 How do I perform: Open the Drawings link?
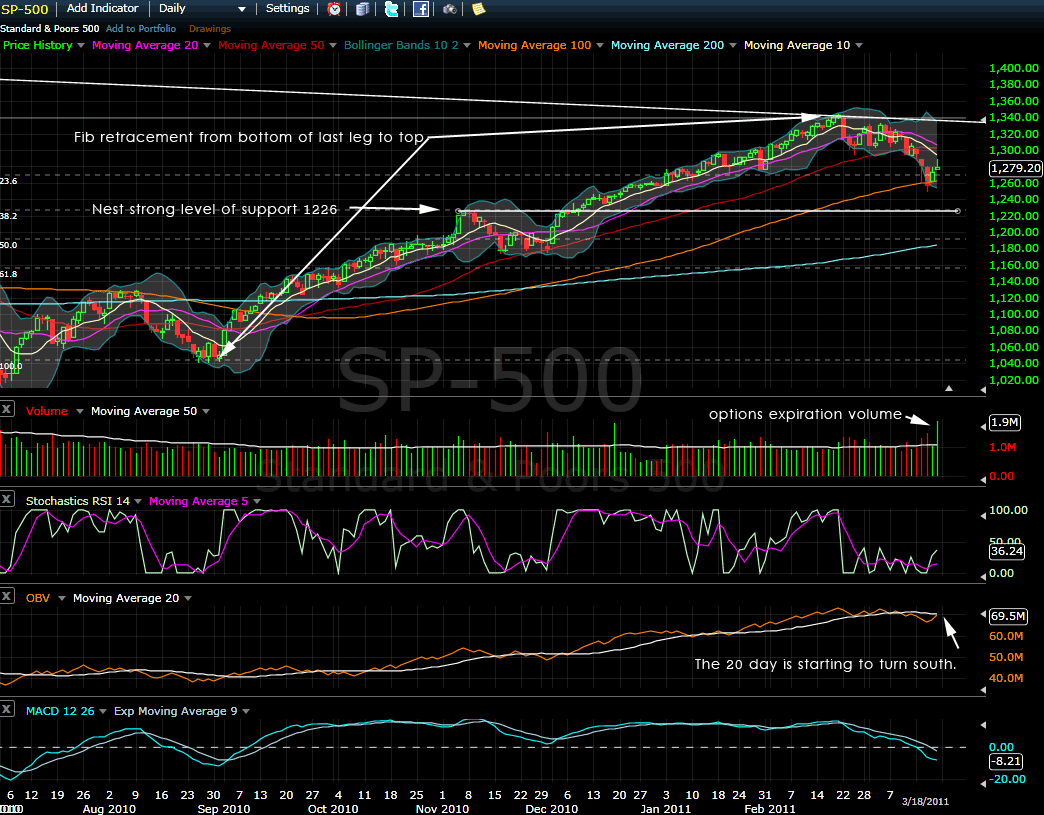point(210,29)
